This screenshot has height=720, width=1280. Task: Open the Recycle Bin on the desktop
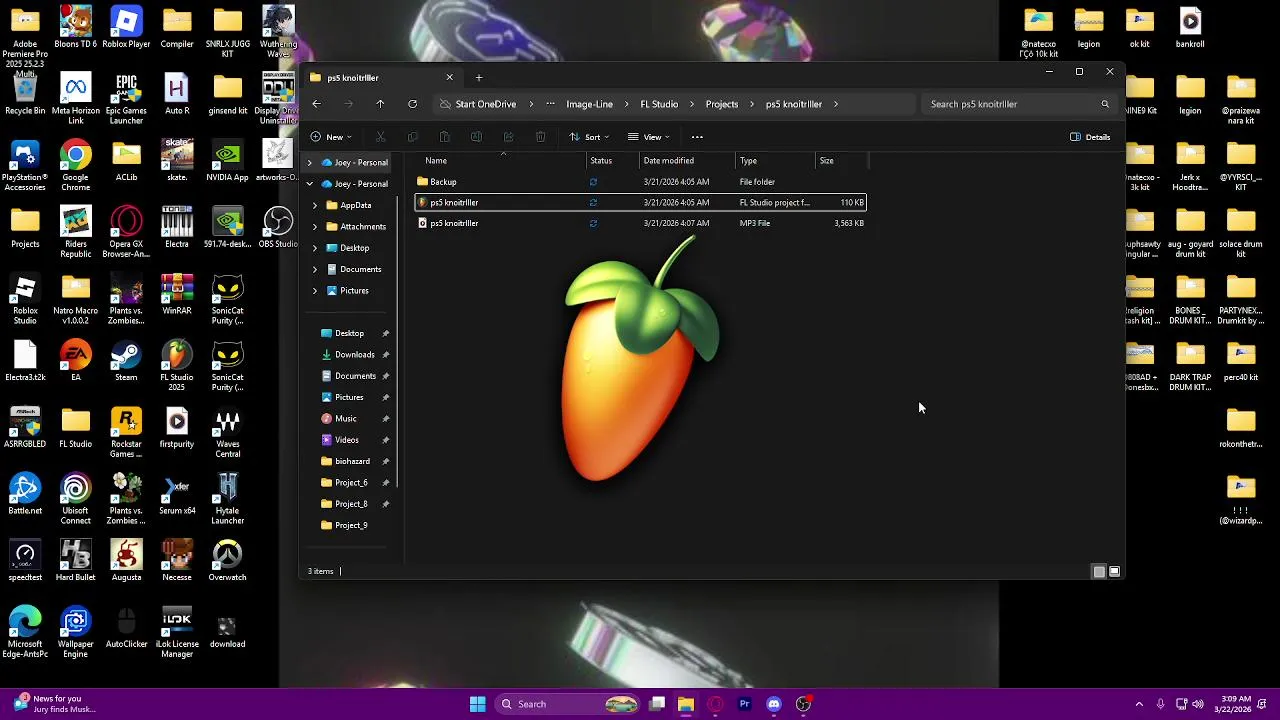pyautogui.click(x=25, y=94)
